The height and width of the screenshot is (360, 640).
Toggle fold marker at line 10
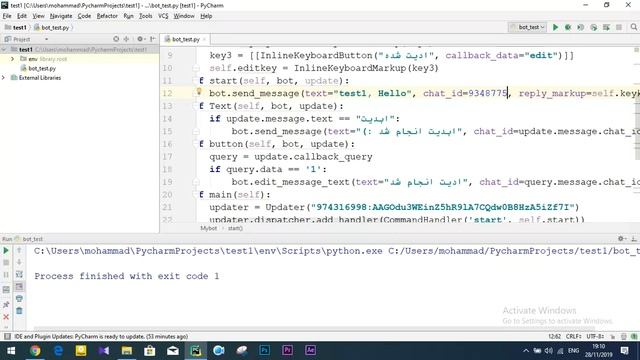click(196, 68)
